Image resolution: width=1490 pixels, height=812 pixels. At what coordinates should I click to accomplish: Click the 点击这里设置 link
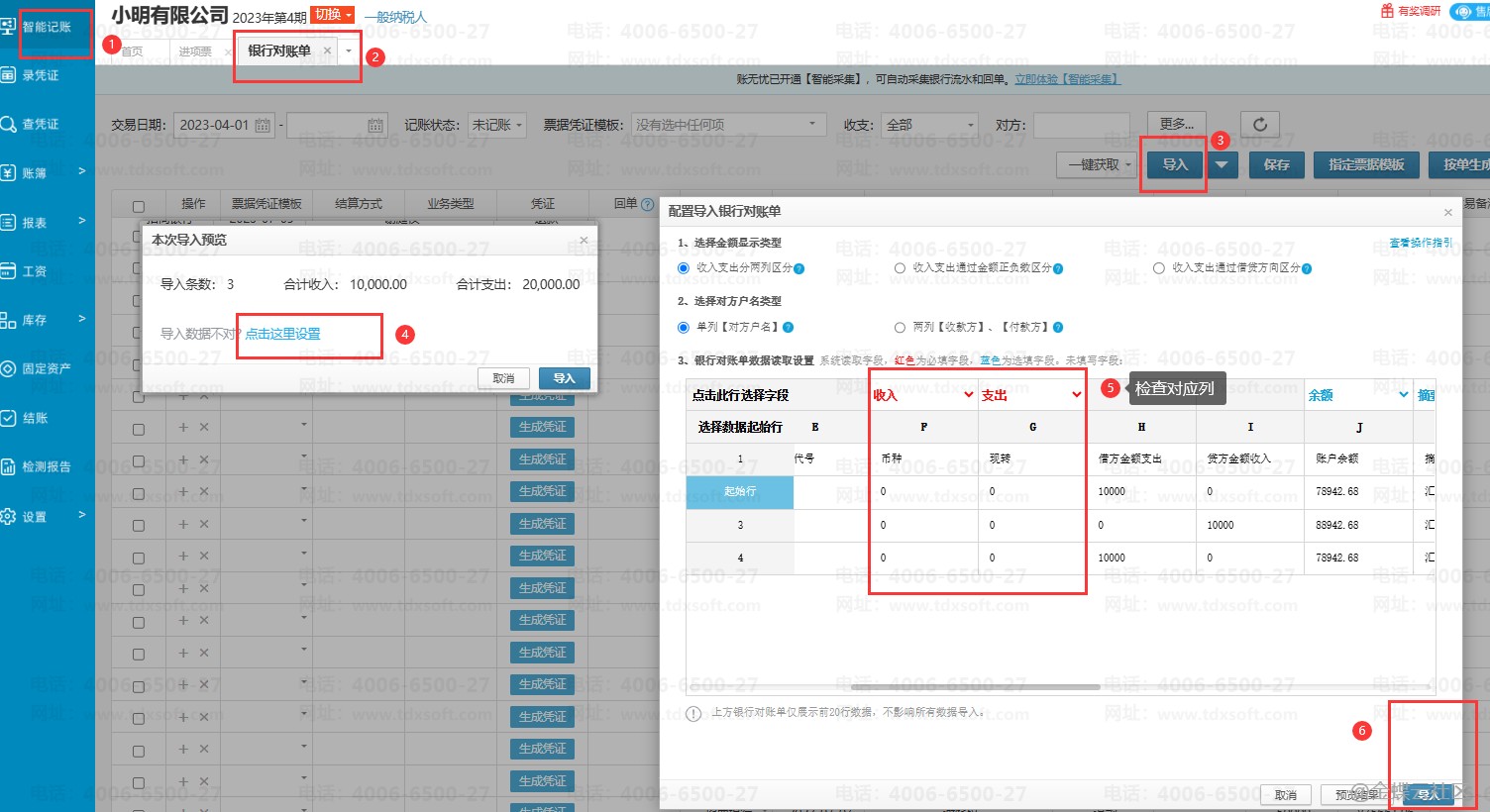283,335
